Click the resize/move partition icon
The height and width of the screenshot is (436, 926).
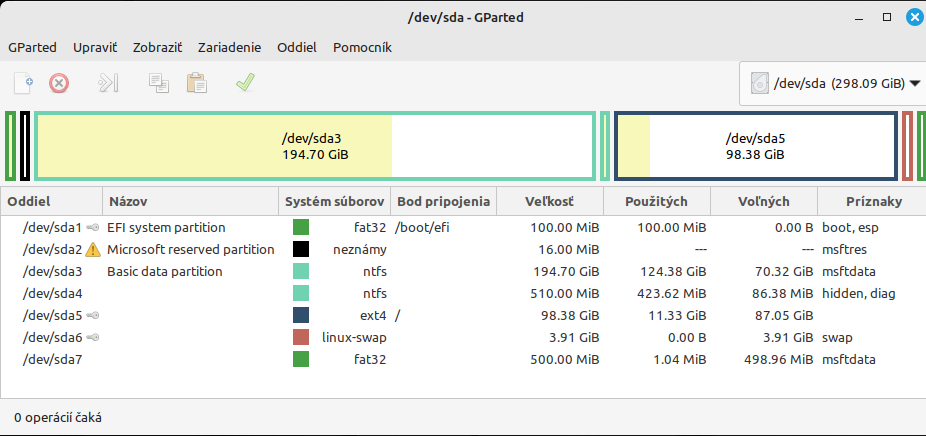tap(108, 83)
